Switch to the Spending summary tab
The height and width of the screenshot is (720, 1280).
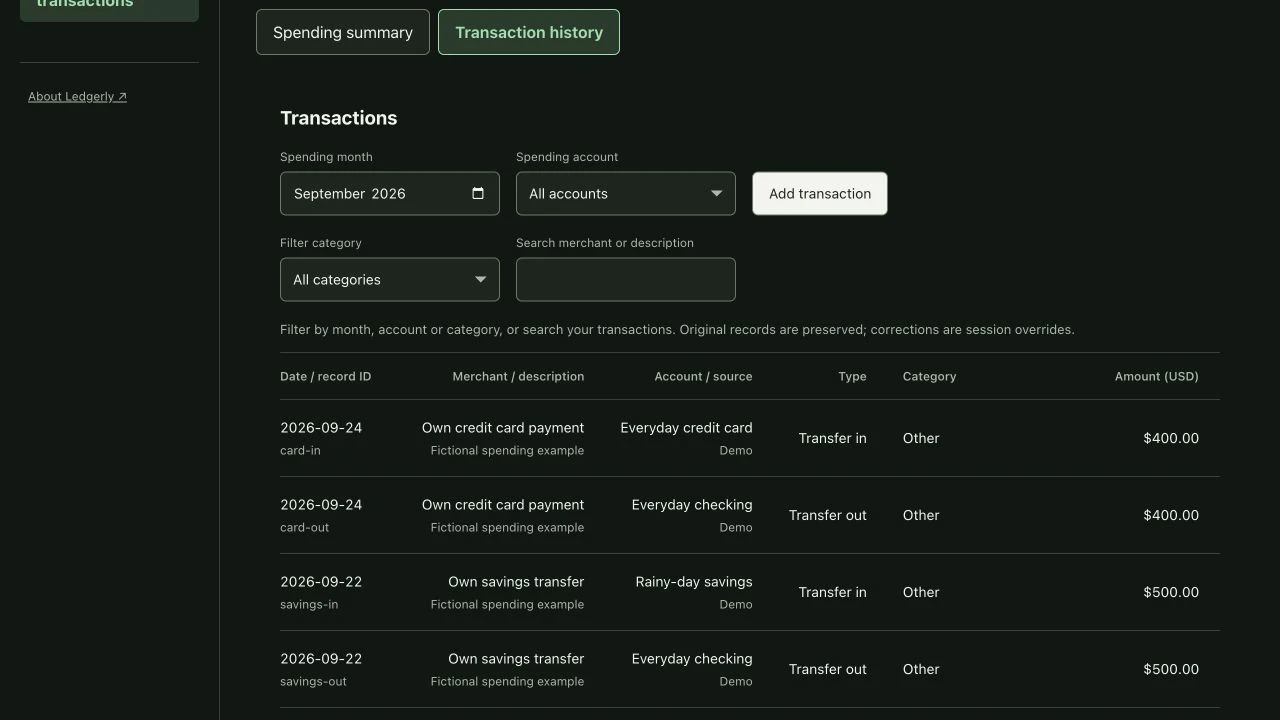(x=343, y=32)
